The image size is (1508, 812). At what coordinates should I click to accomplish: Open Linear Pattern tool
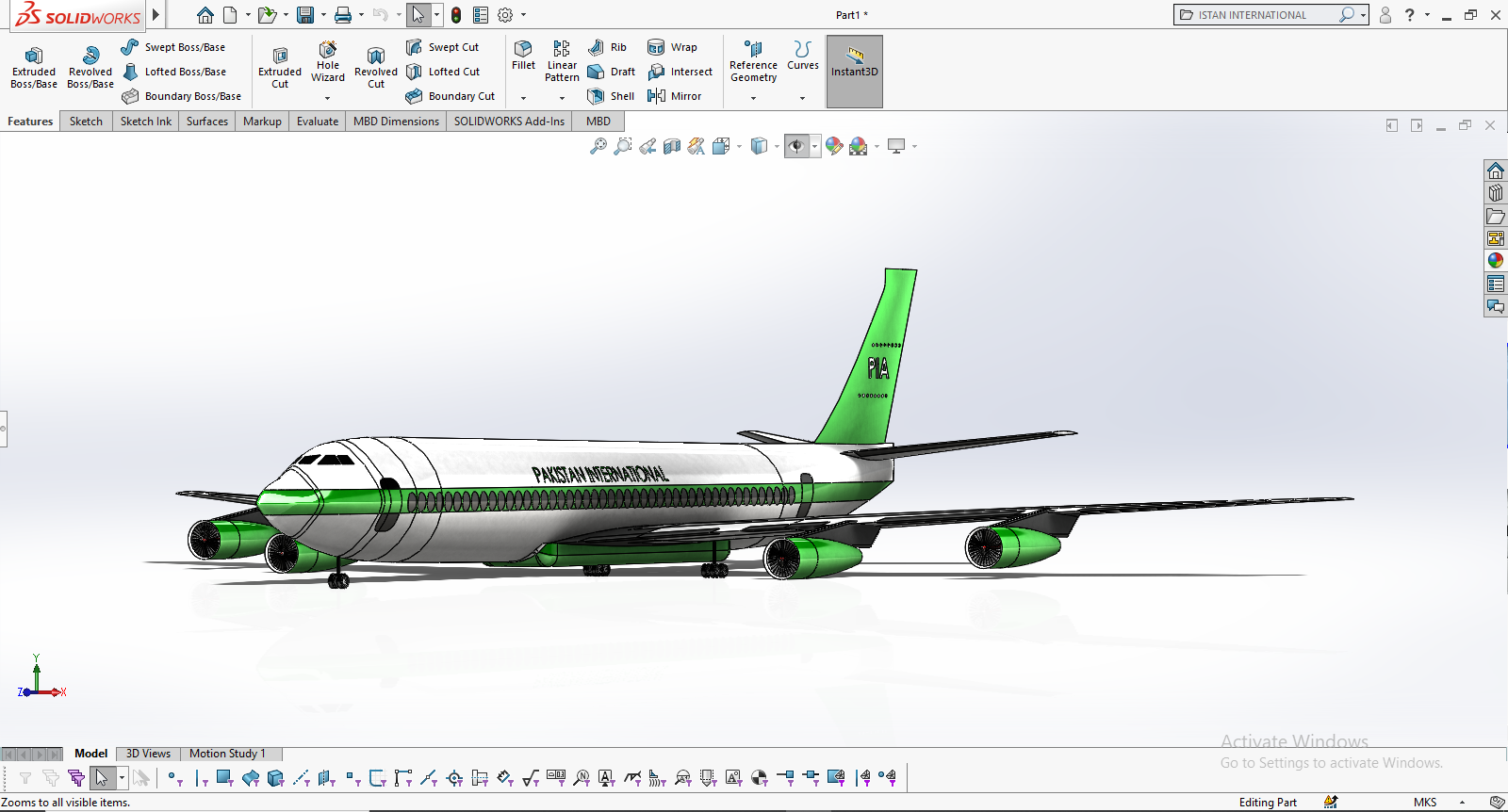[562, 61]
